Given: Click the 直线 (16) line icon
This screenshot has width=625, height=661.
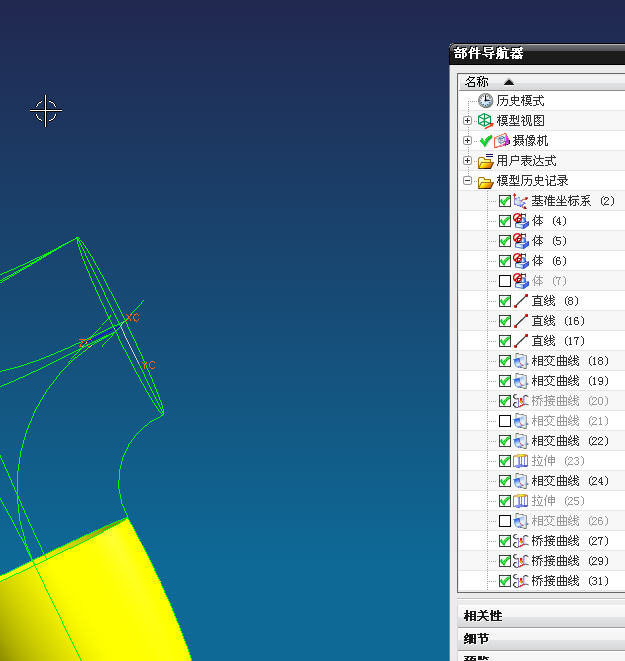Looking at the screenshot, I should tap(520, 321).
